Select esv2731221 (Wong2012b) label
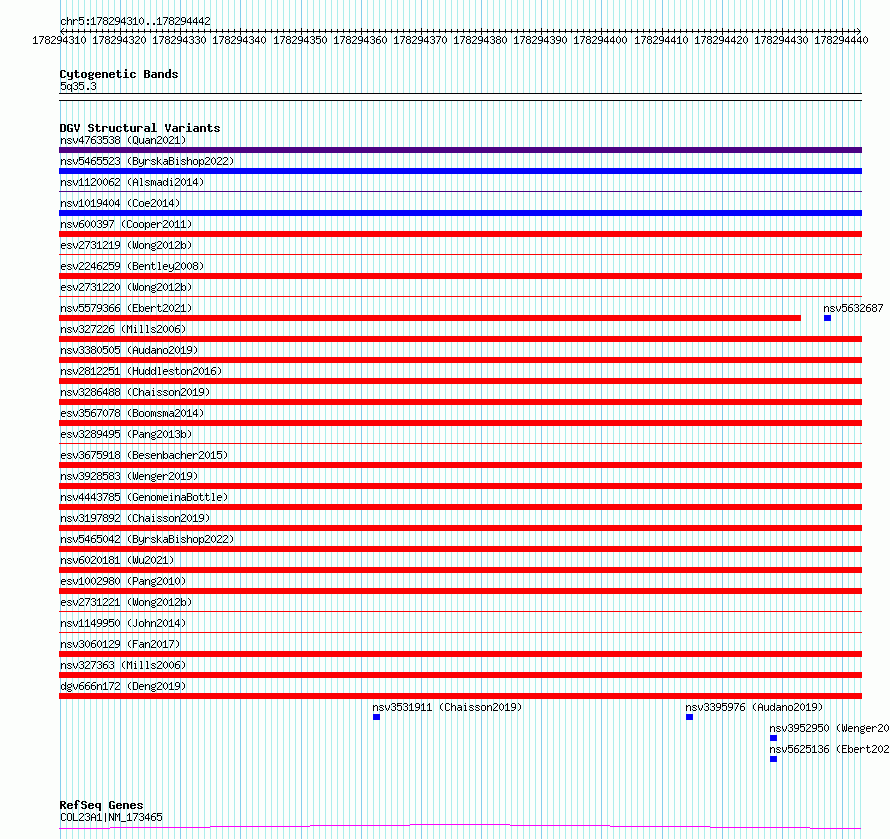The height and width of the screenshot is (839, 890). click(126, 602)
